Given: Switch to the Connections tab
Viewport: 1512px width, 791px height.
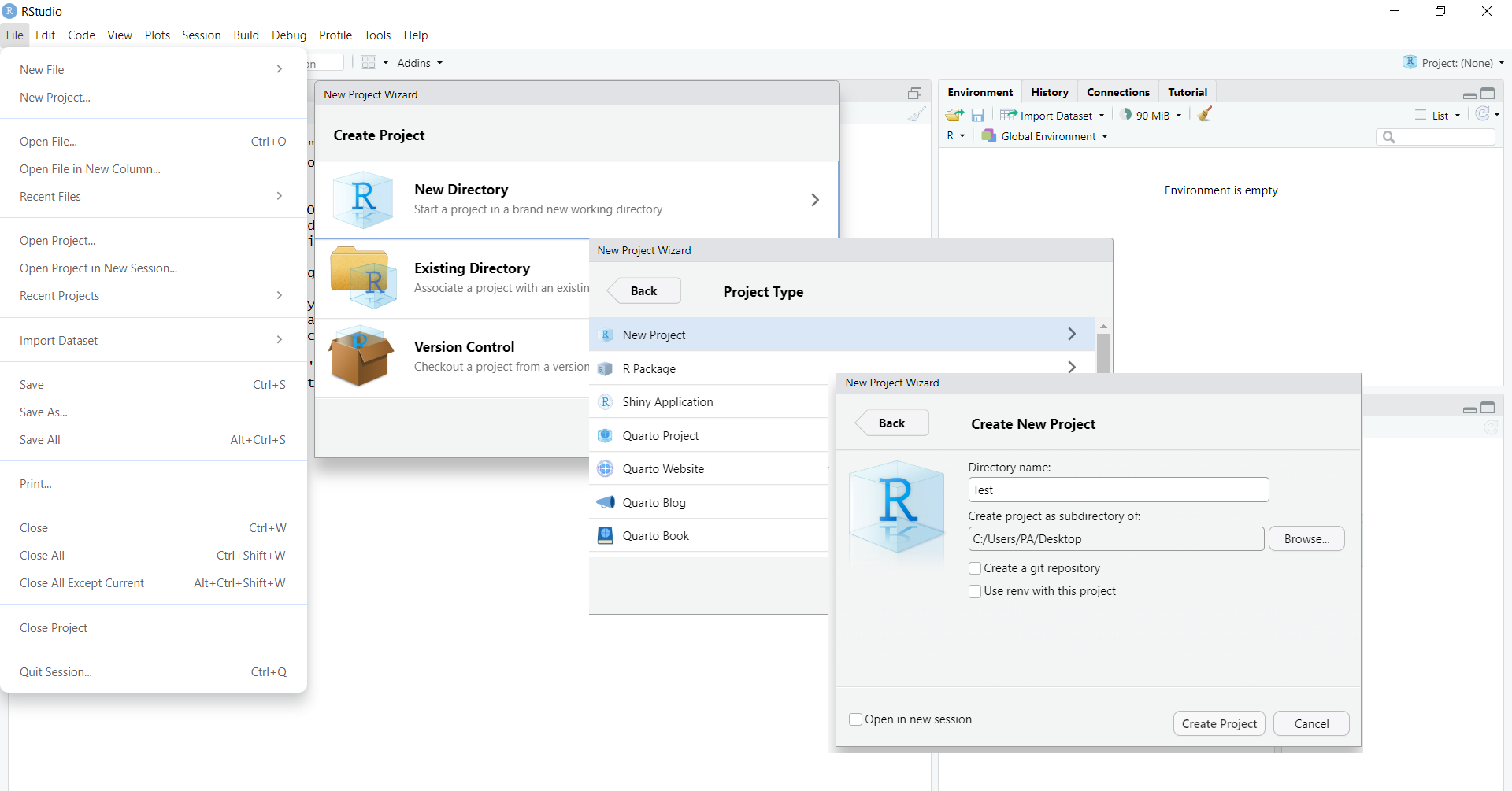Looking at the screenshot, I should coord(1118,92).
